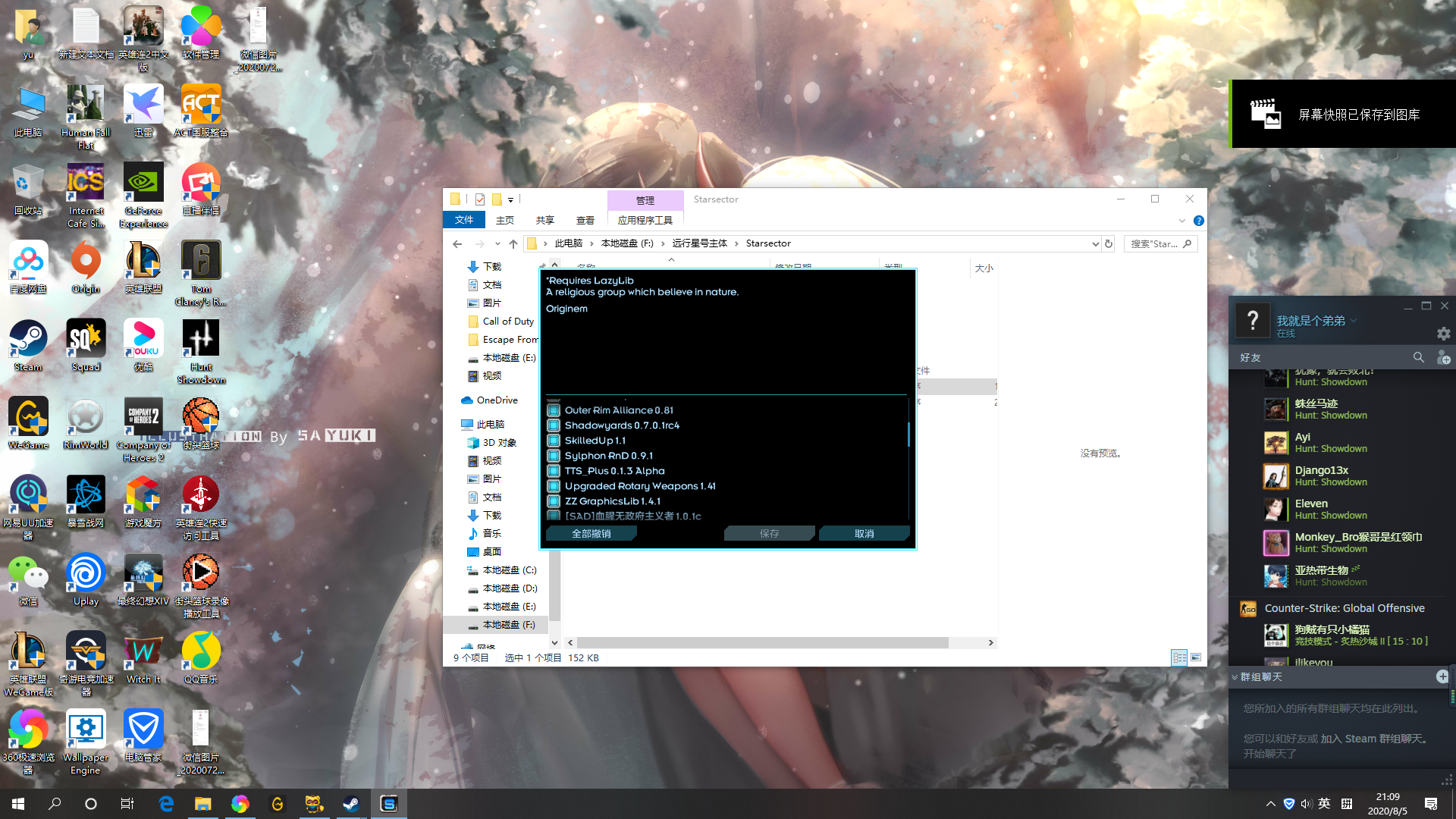Viewport: 1456px width, 819px height.
Task: Click the friend search magnifier in Steam
Action: pos(1419,357)
